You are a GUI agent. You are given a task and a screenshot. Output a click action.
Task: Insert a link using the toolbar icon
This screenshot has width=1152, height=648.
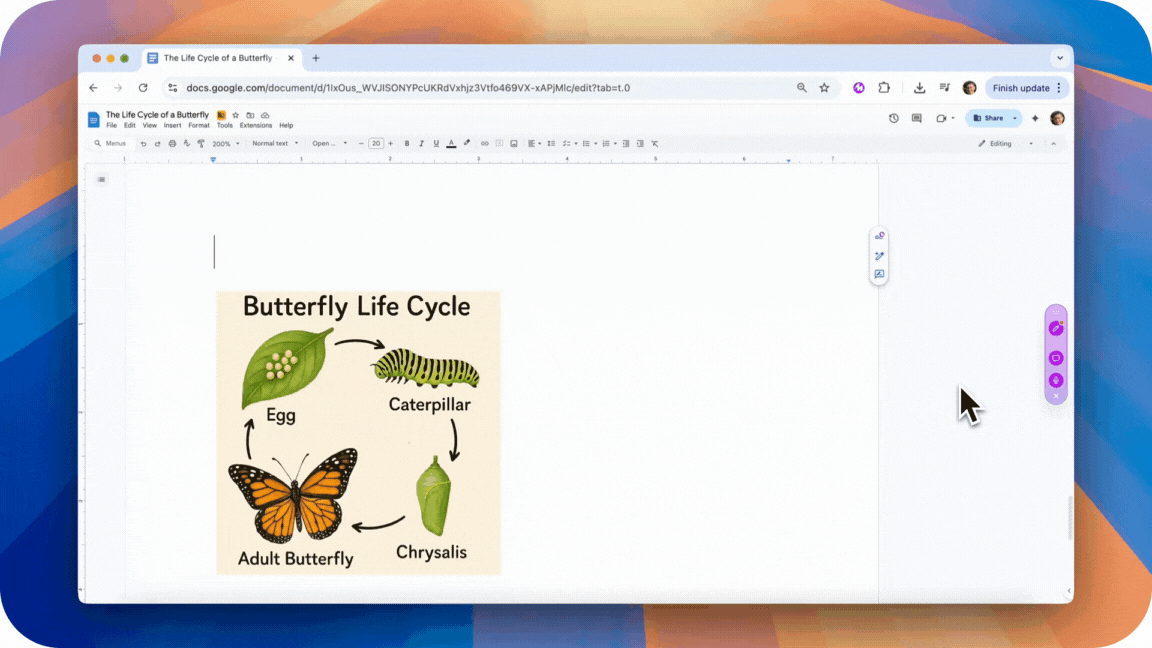pyautogui.click(x=484, y=143)
